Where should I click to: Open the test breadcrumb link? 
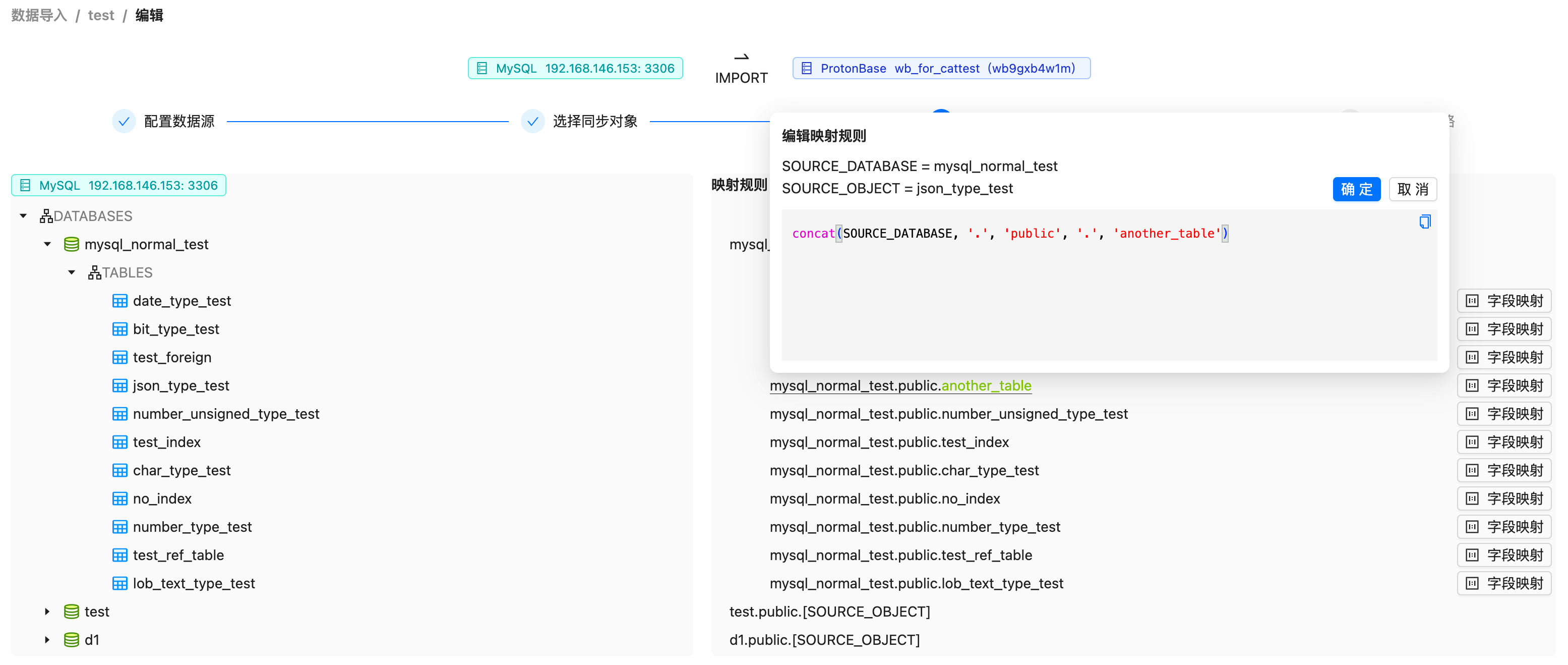click(x=101, y=15)
